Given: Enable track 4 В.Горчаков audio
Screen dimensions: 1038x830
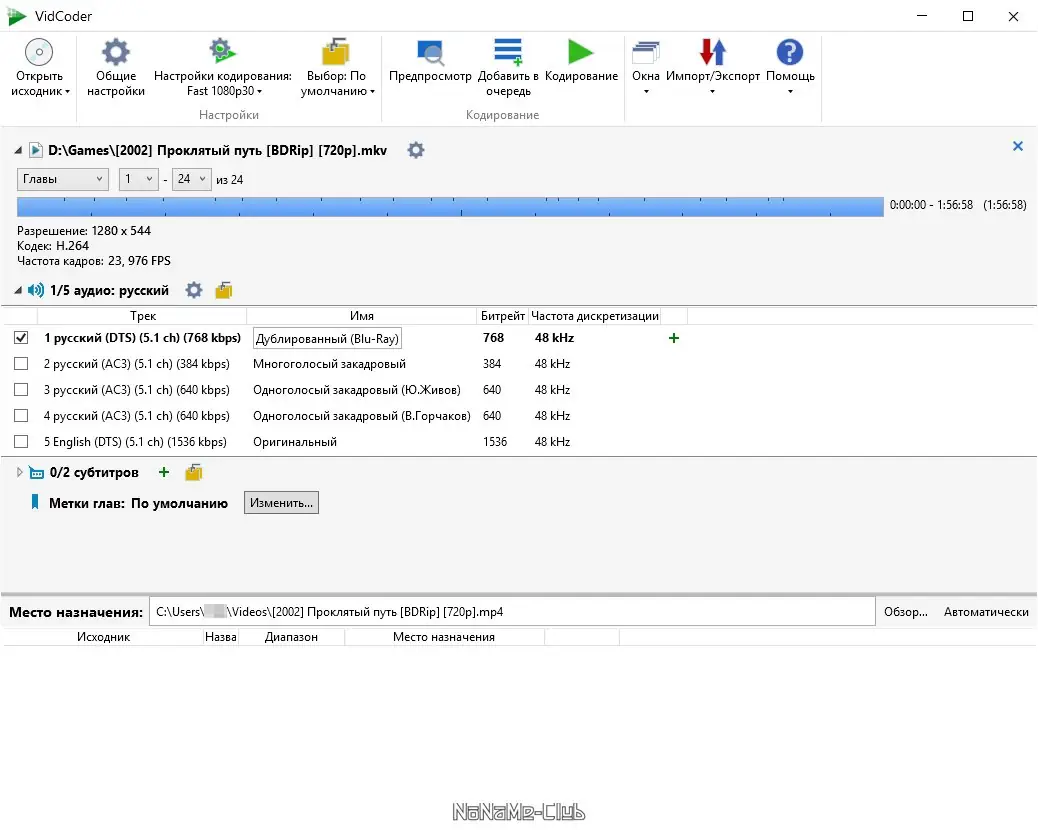Looking at the screenshot, I should [x=21, y=415].
